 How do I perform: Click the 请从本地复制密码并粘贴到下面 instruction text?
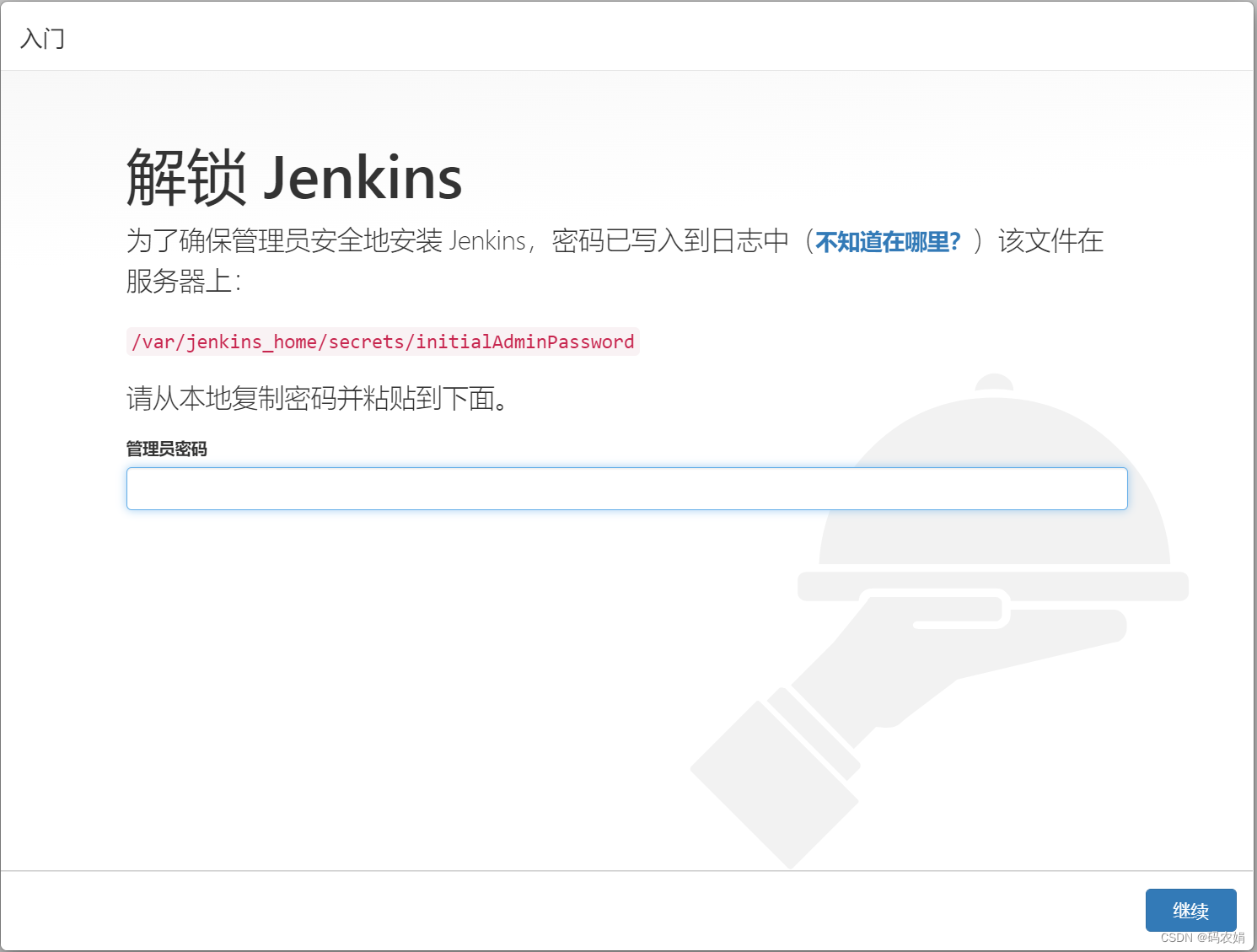[318, 398]
